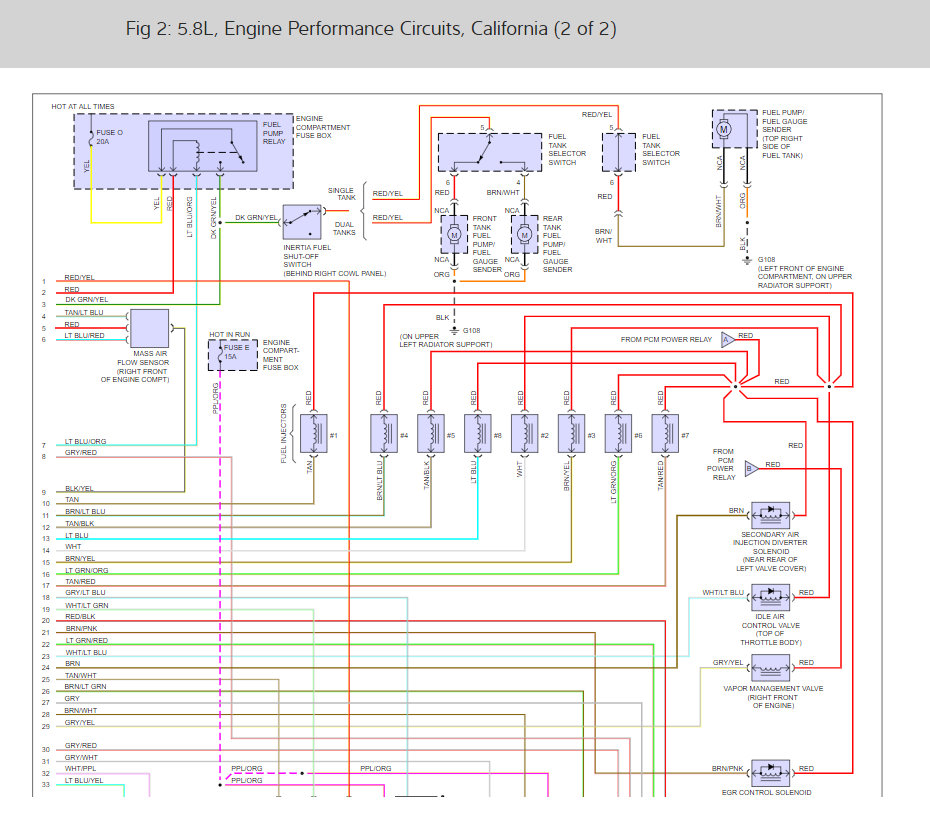930x818 pixels.
Task: Click the vapor management valve symbol
Action: point(770,668)
